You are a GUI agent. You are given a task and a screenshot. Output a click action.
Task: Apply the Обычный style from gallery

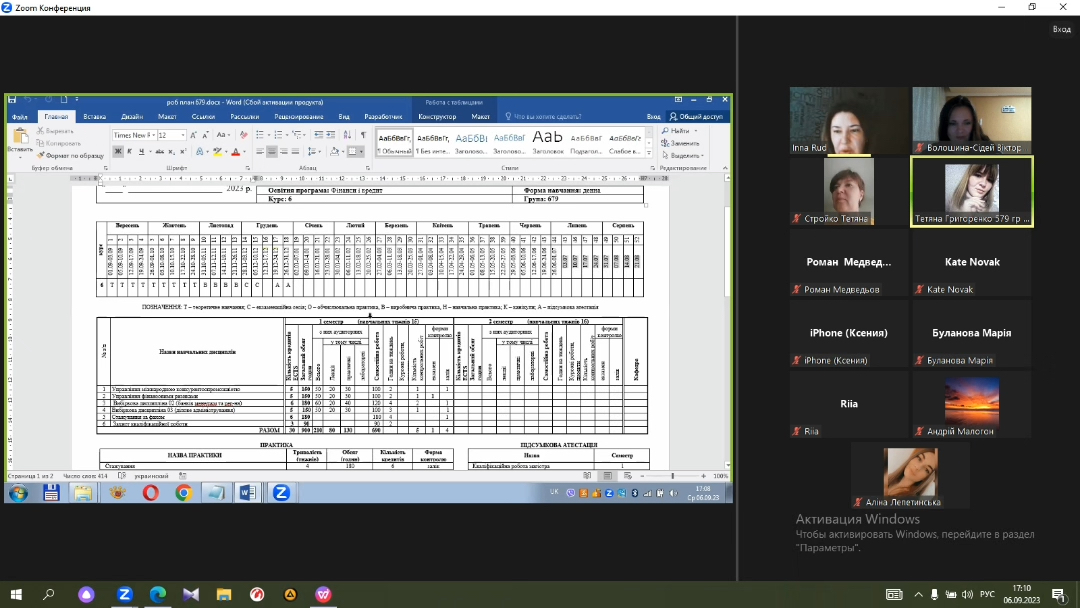coord(396,143)
